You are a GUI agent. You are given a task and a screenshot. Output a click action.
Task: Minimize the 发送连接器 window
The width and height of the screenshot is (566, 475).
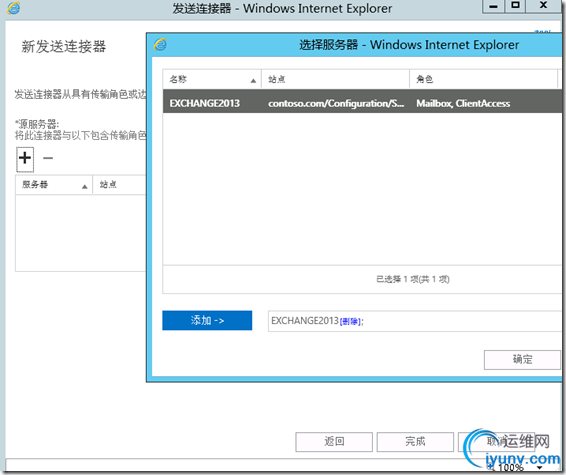(493, 6)
